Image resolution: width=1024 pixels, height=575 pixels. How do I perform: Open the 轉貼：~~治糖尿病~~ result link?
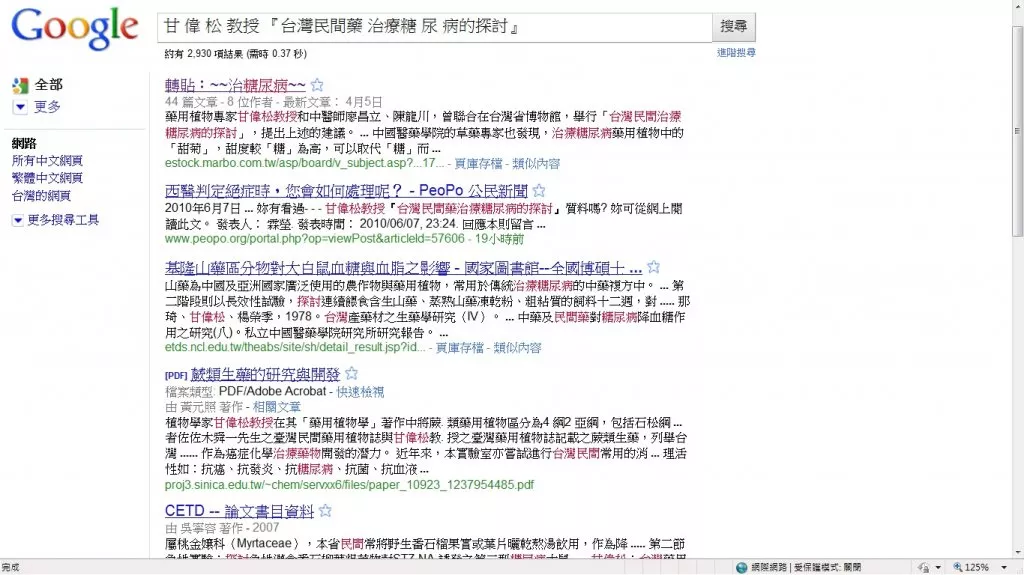[x=235, y=86]
